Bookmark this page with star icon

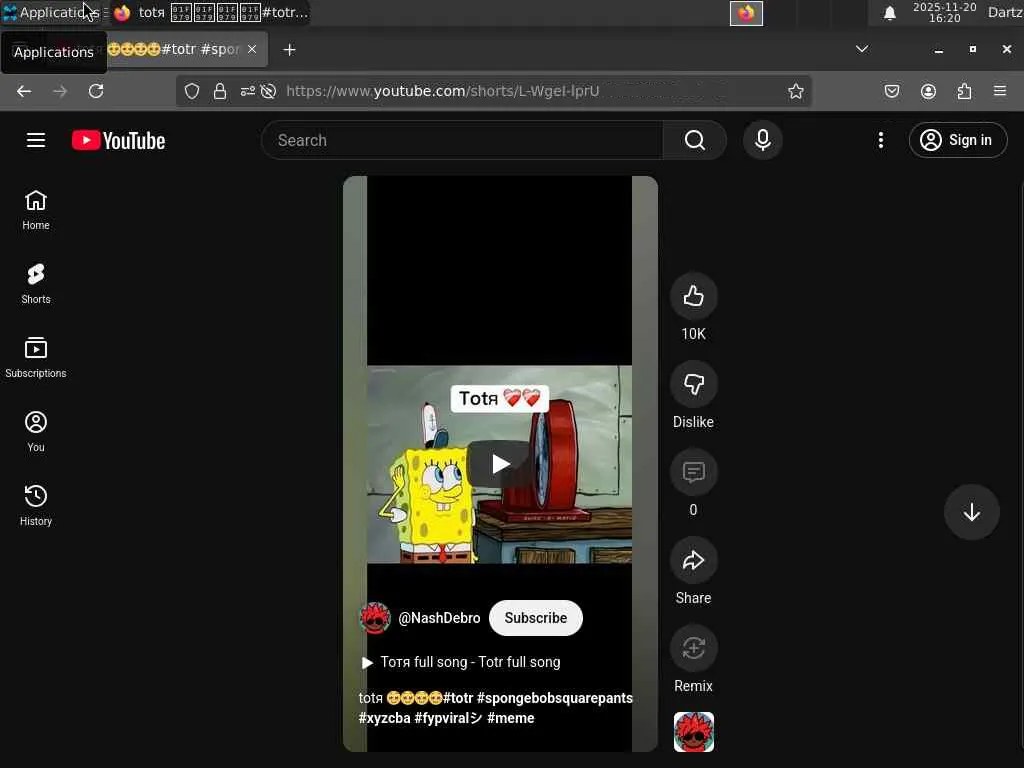[795, 91]
